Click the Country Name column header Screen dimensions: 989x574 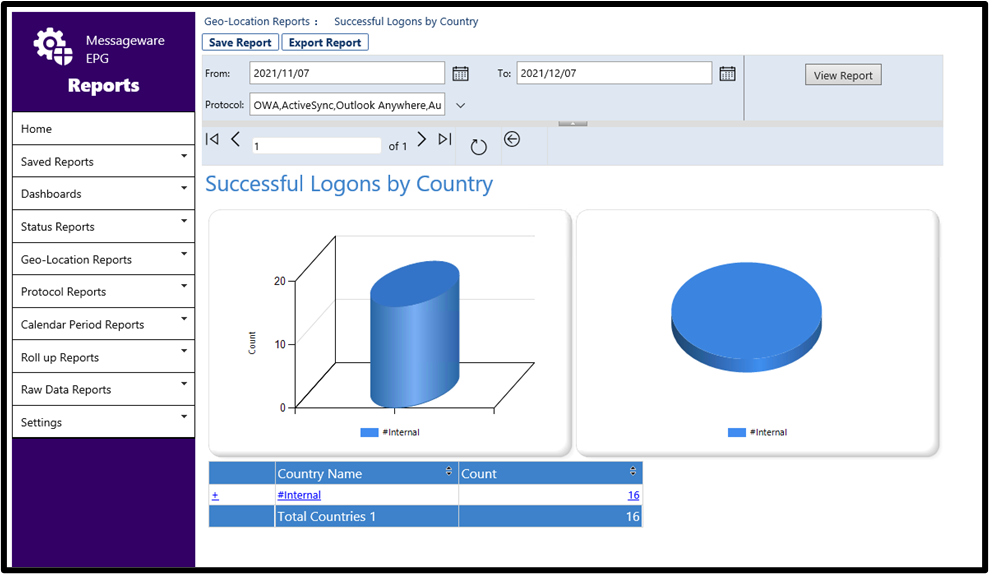366,473
